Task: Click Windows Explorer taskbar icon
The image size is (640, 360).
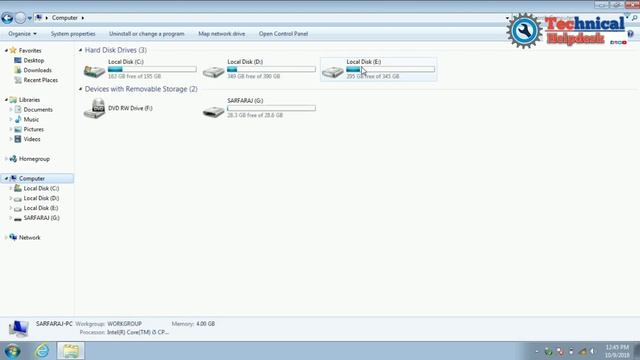Action: [71, 351]
